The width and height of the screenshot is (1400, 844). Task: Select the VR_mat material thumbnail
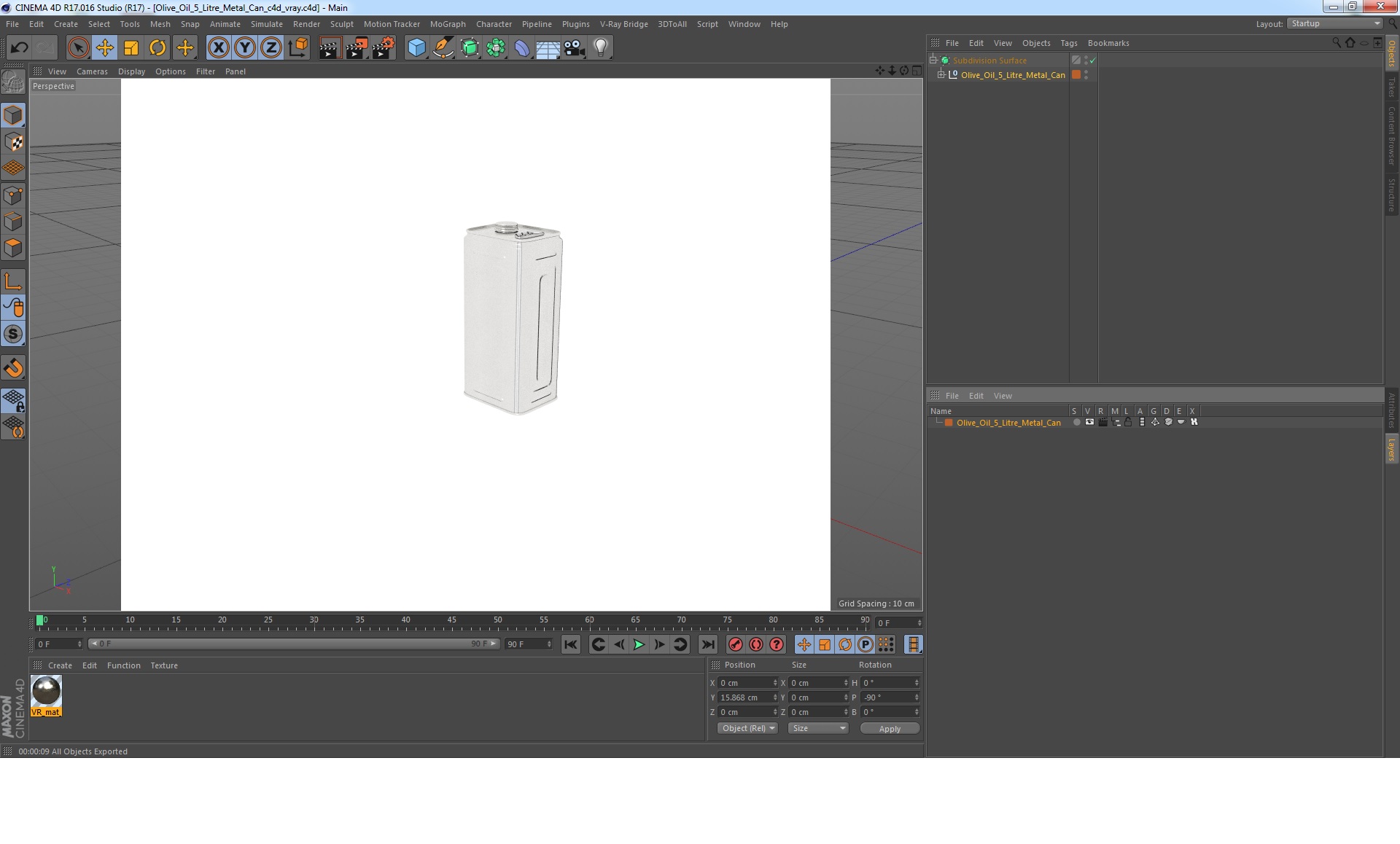pyautogui.click(x=46, y=692)
